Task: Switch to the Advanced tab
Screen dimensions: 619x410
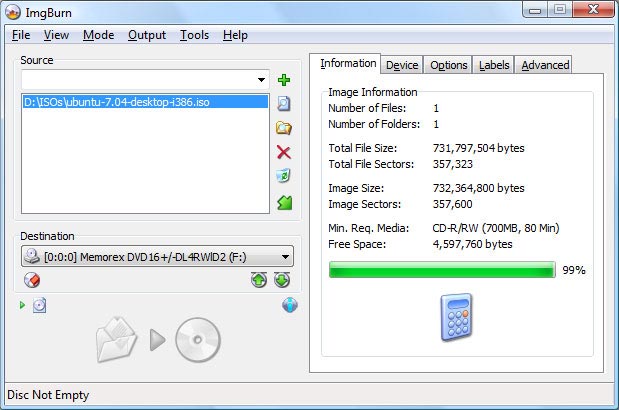Action: 545,65
